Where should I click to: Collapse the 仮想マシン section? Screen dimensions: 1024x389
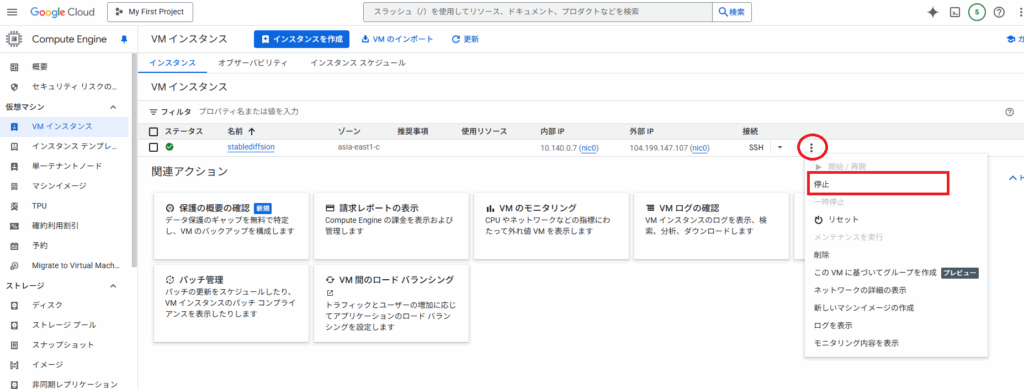coord(113,106)
